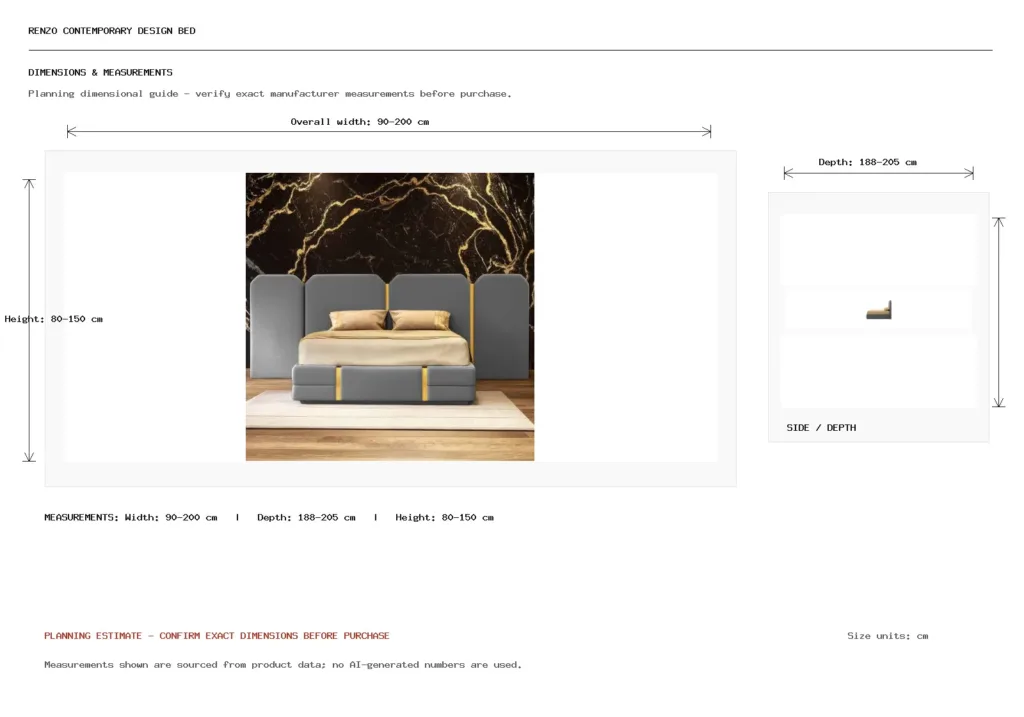Select the 'RENZO CONTEMPORARY DESIGN BED' title
1024x717 pixels.
(112, 31)
